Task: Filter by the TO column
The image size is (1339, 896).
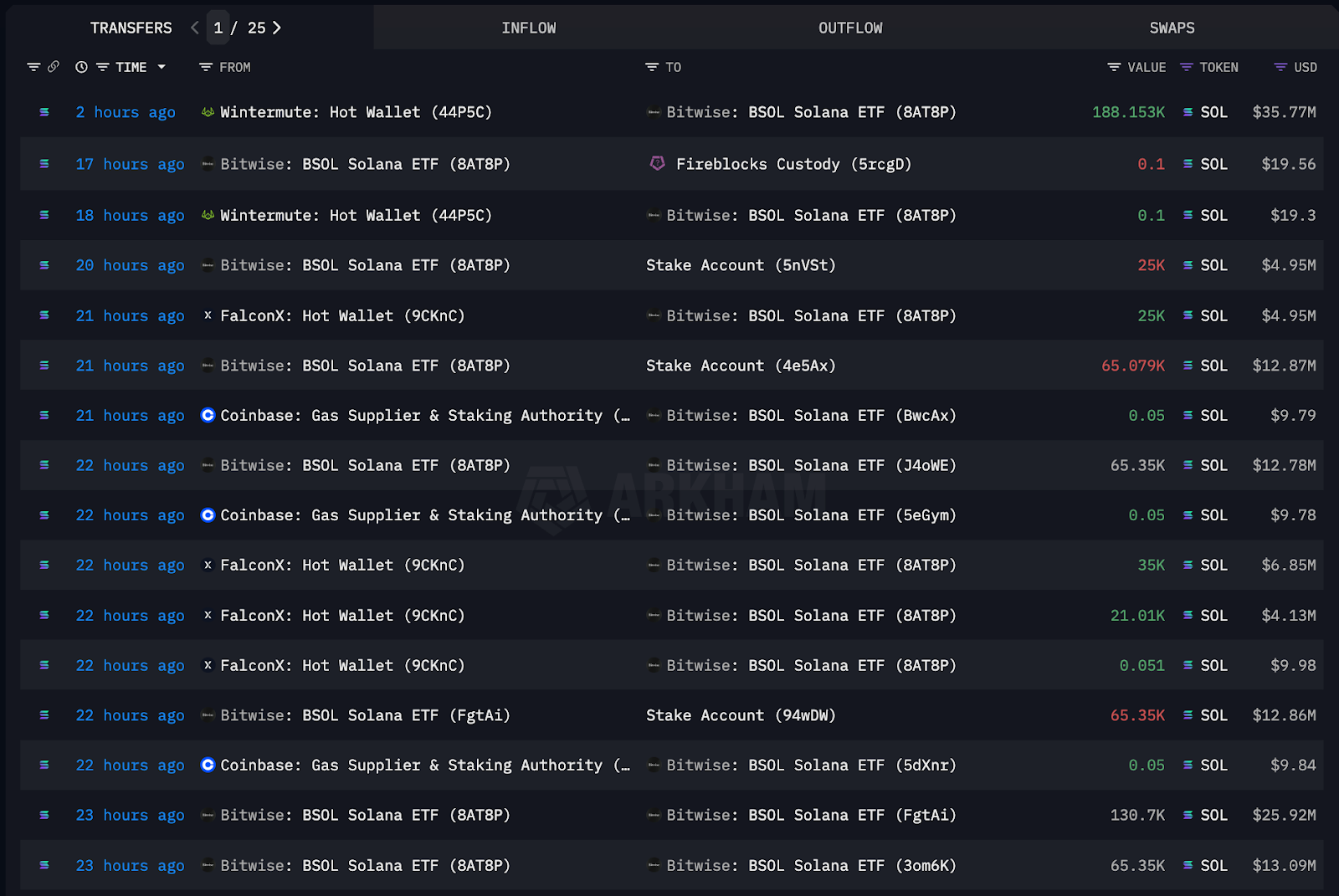Action: tap(652, 67)
